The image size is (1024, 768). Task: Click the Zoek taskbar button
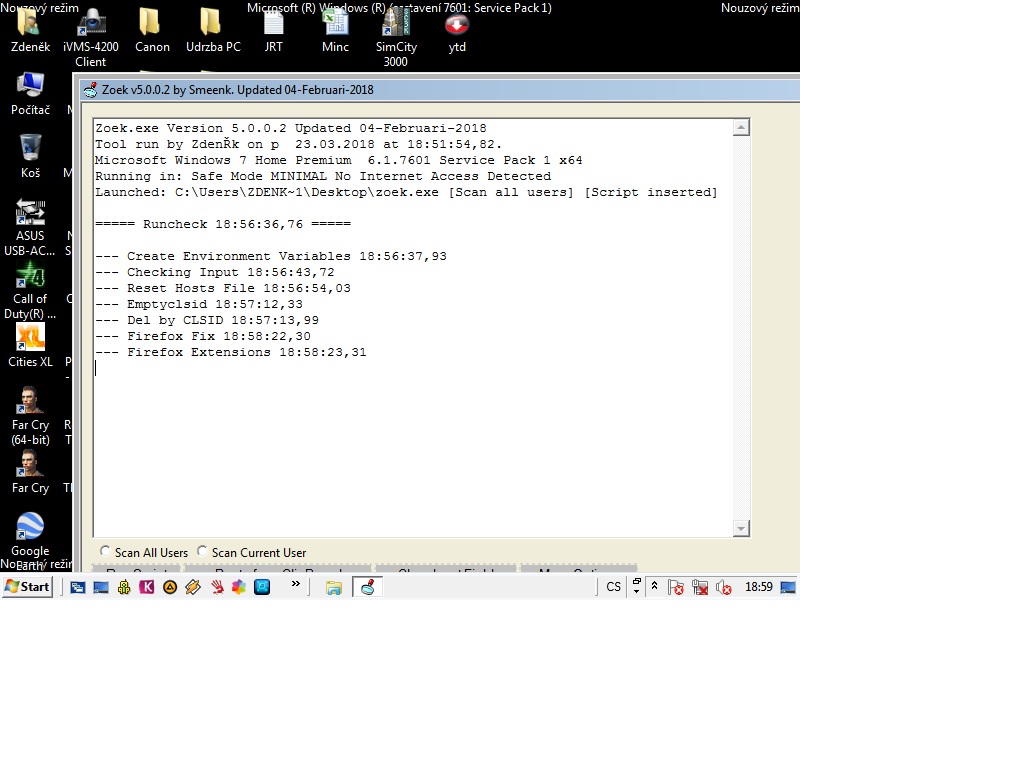[367, 587]
